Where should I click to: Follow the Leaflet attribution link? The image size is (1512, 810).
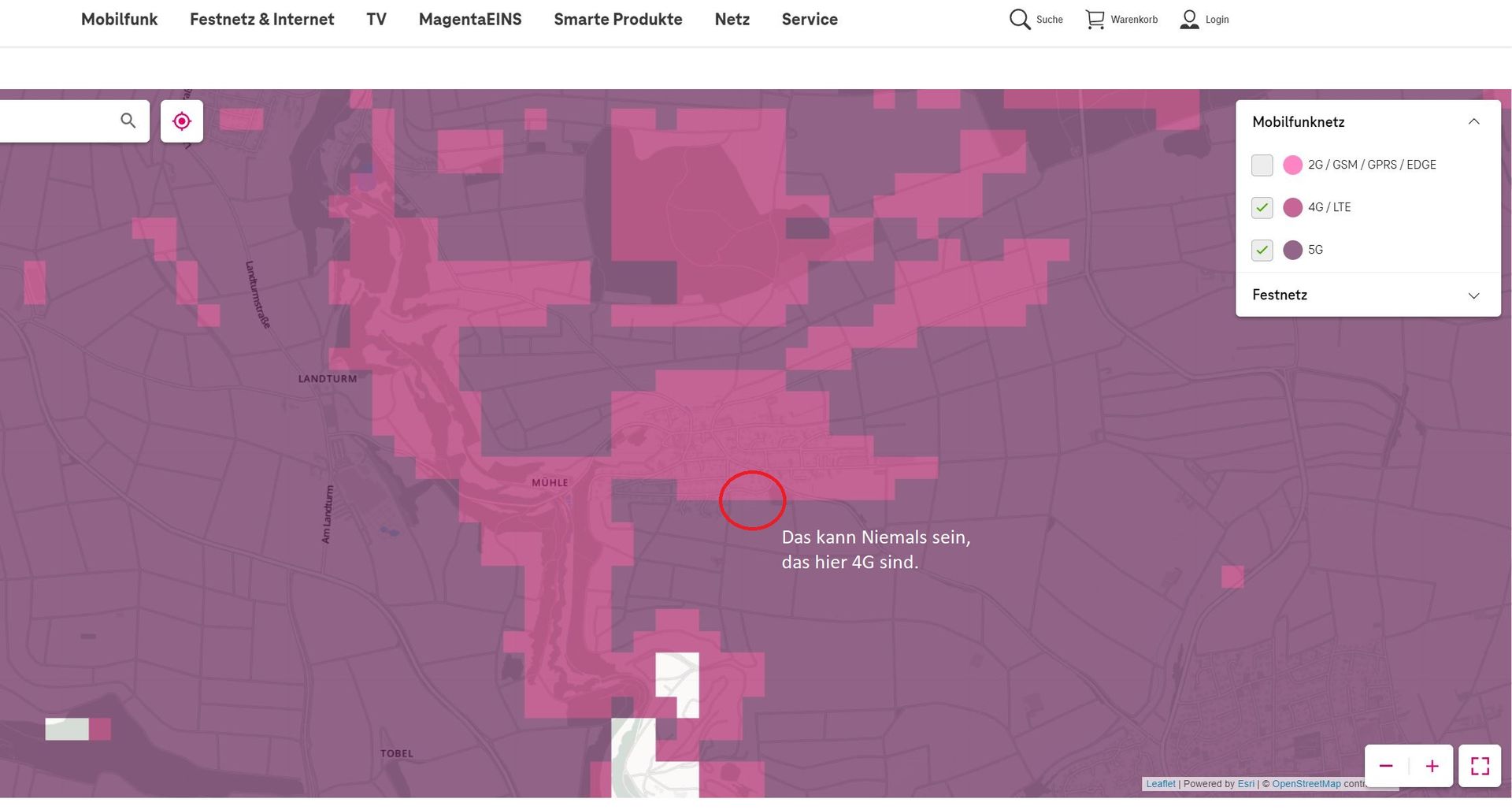1161,784
